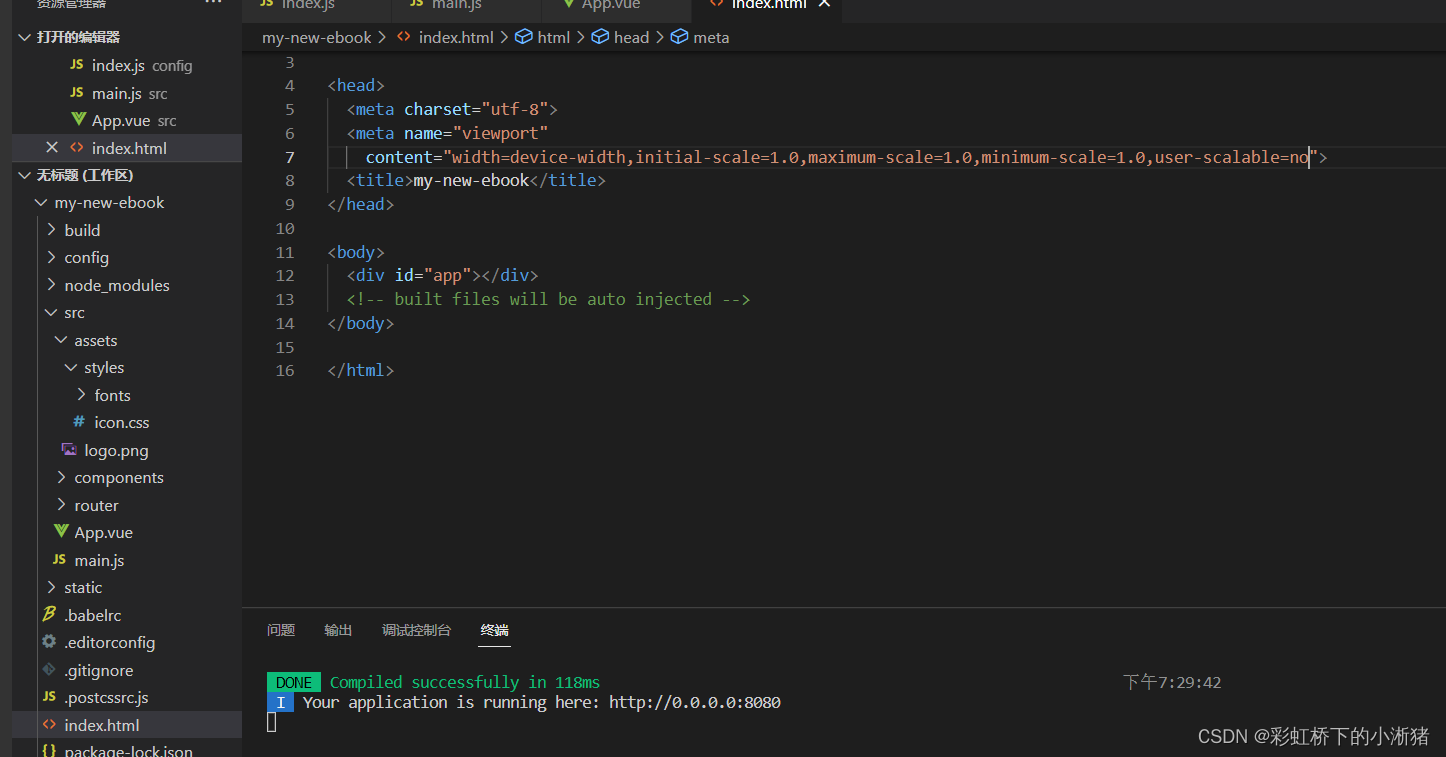Viewport: 1446px width, 757px height.
Task: Click the terminal input cursor
Action: [x=271, y=722]
